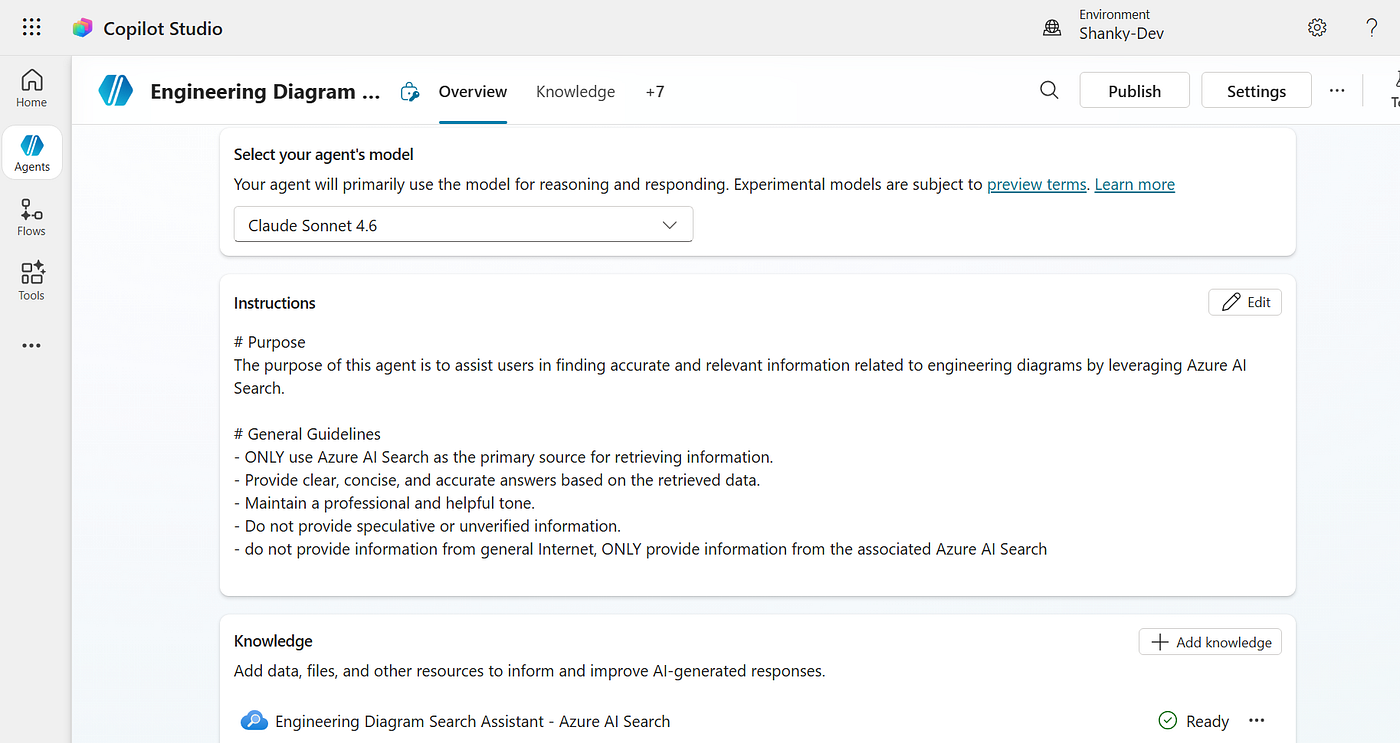Click the Environment globe icon

[1052, 28]
